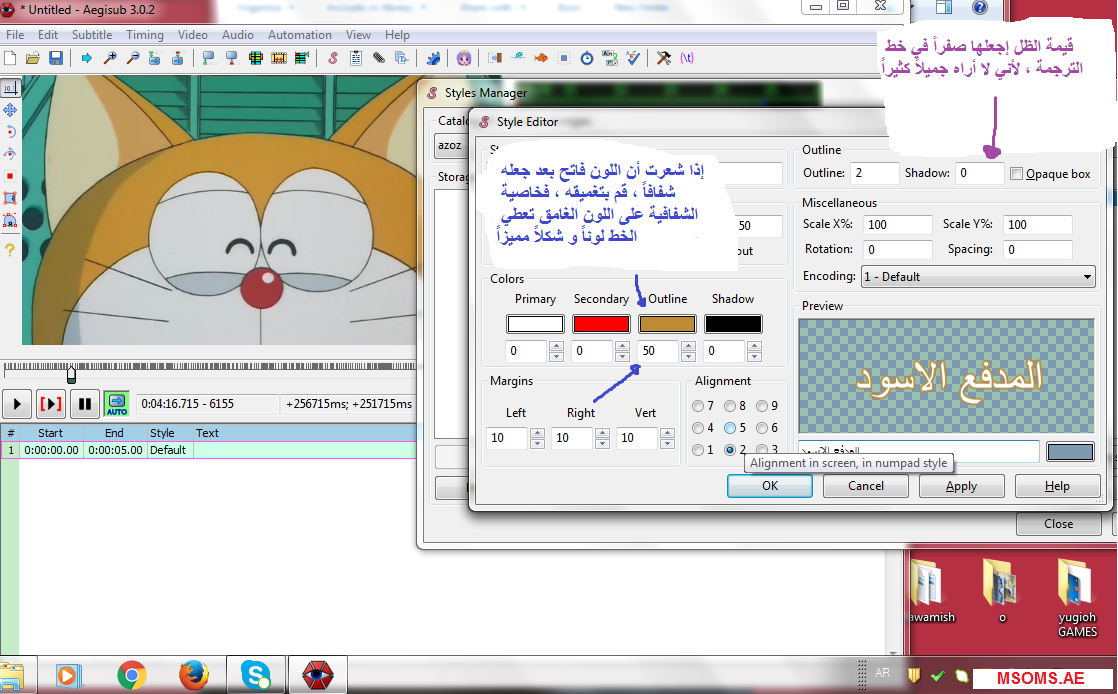The width and height of the screenshot is (1118, 694).
Task: Click the Save subtitles floppy disk icon
Action: tap(56, 58)
